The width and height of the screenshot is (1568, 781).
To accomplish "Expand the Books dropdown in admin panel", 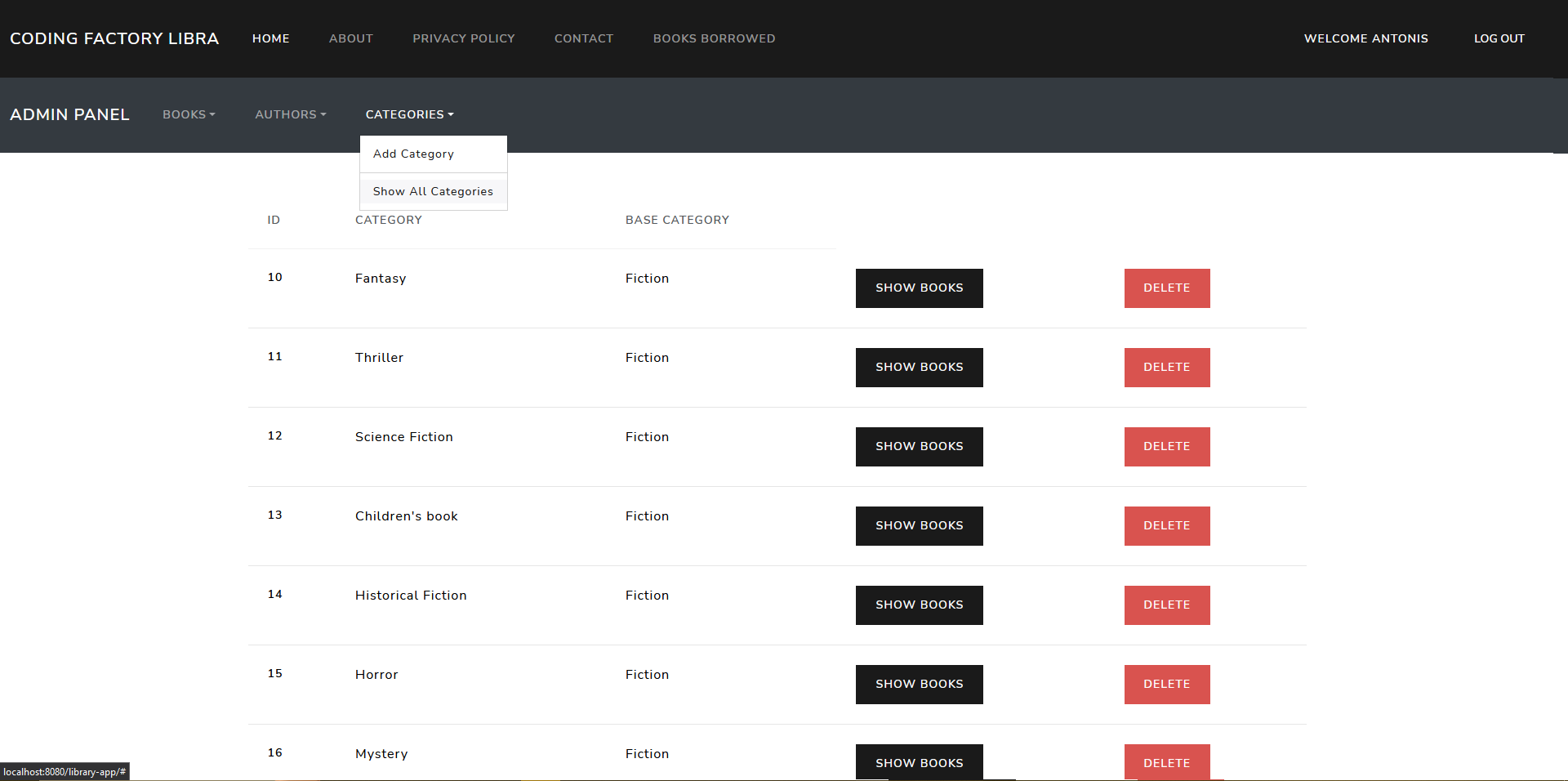I will [x=189, y=114].
